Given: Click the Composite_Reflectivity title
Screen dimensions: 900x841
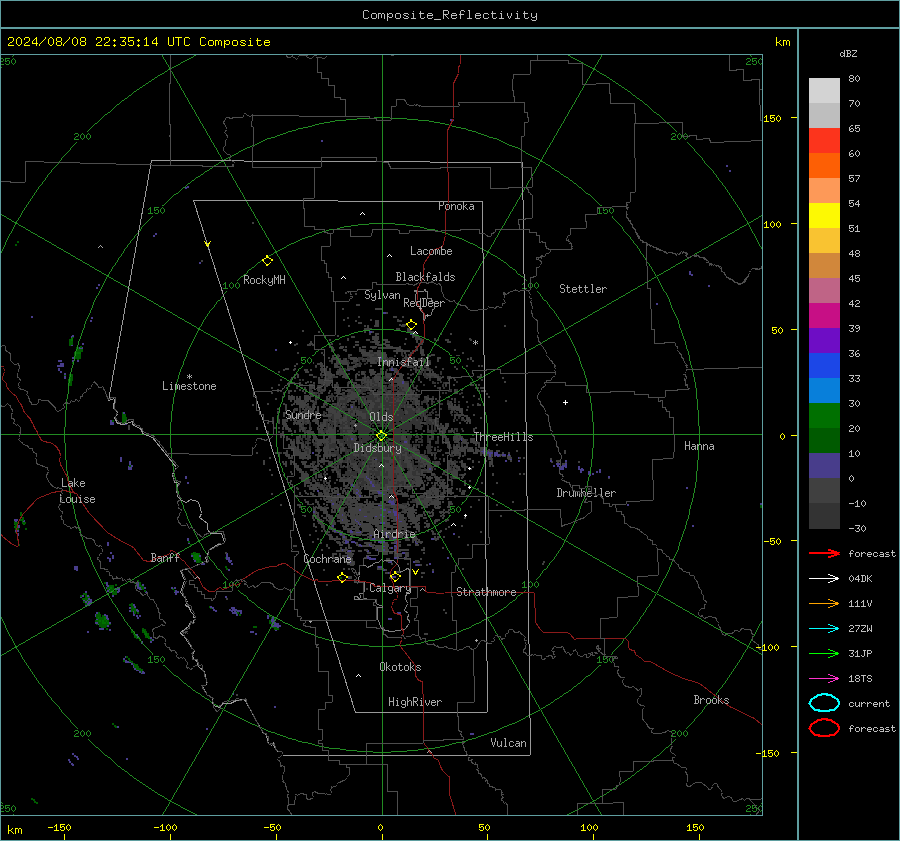Looking at the screenshot, I should (450, 15).
